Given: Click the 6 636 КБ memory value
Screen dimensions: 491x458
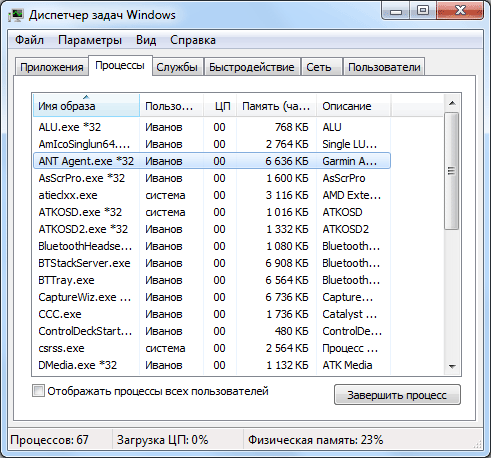Looking at the screenshot, I should pyautogui.click(x=287, y=161).
